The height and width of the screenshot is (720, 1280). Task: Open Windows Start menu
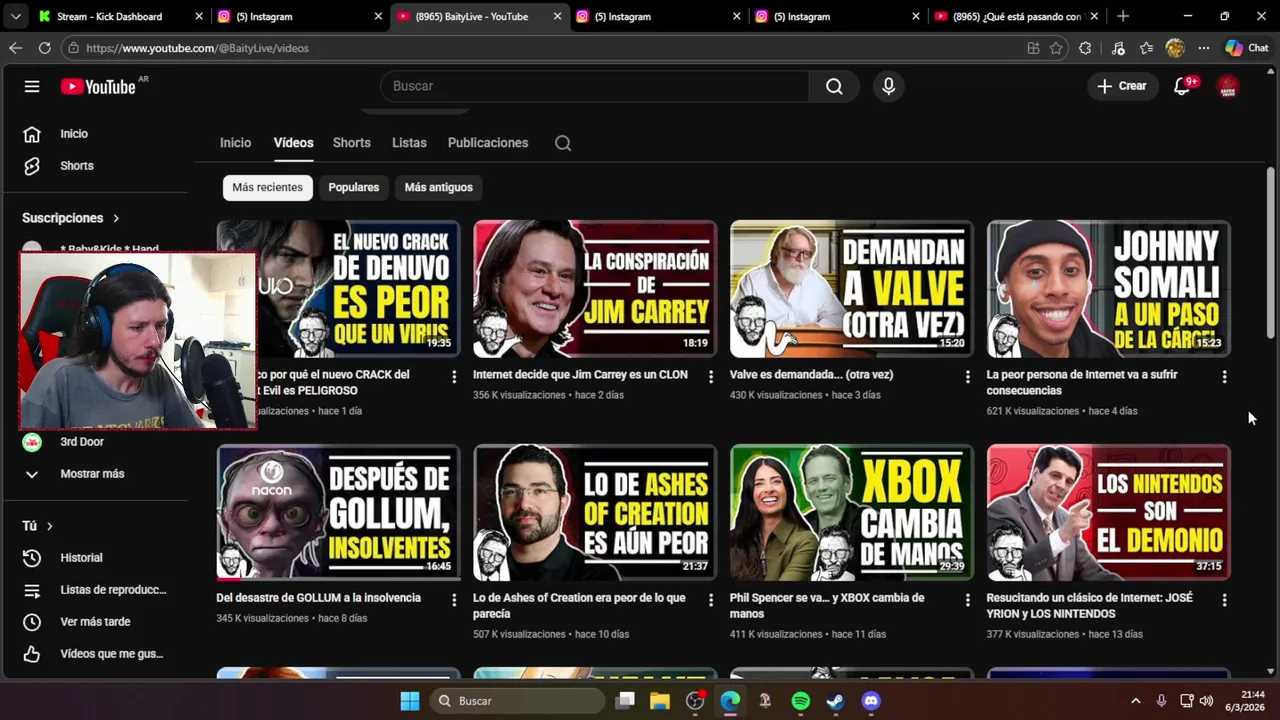[x=410, y=701]
